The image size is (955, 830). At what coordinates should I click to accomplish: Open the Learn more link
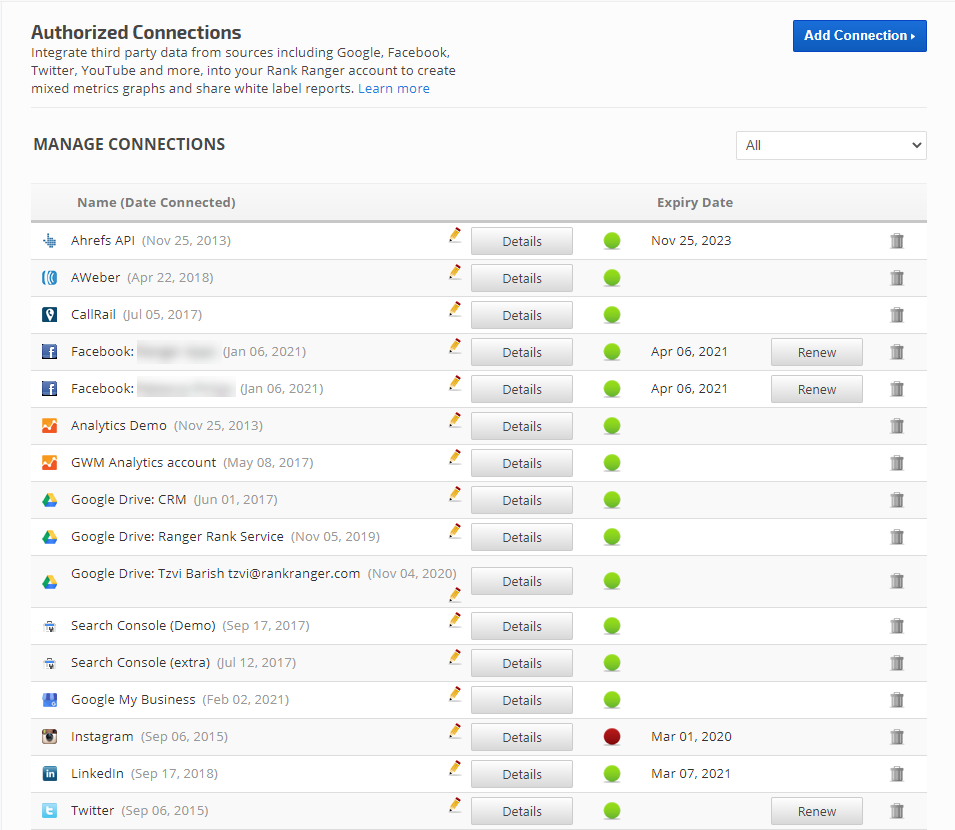point(394,88)
